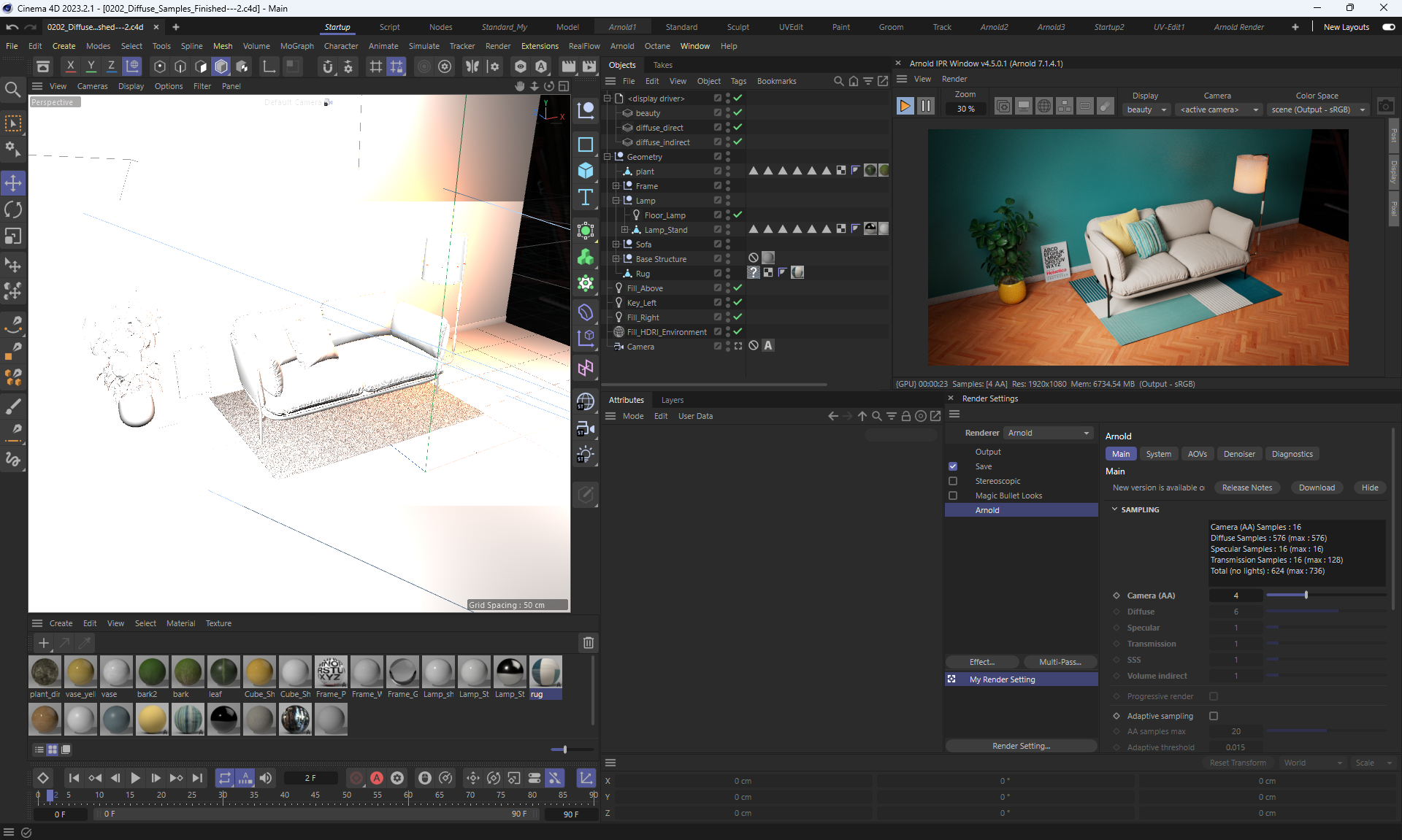The width and height of the screenshot is (1402, 840).
Task: Open the Renderer Arnold dropdown
Action: [x=1049, y=433]
